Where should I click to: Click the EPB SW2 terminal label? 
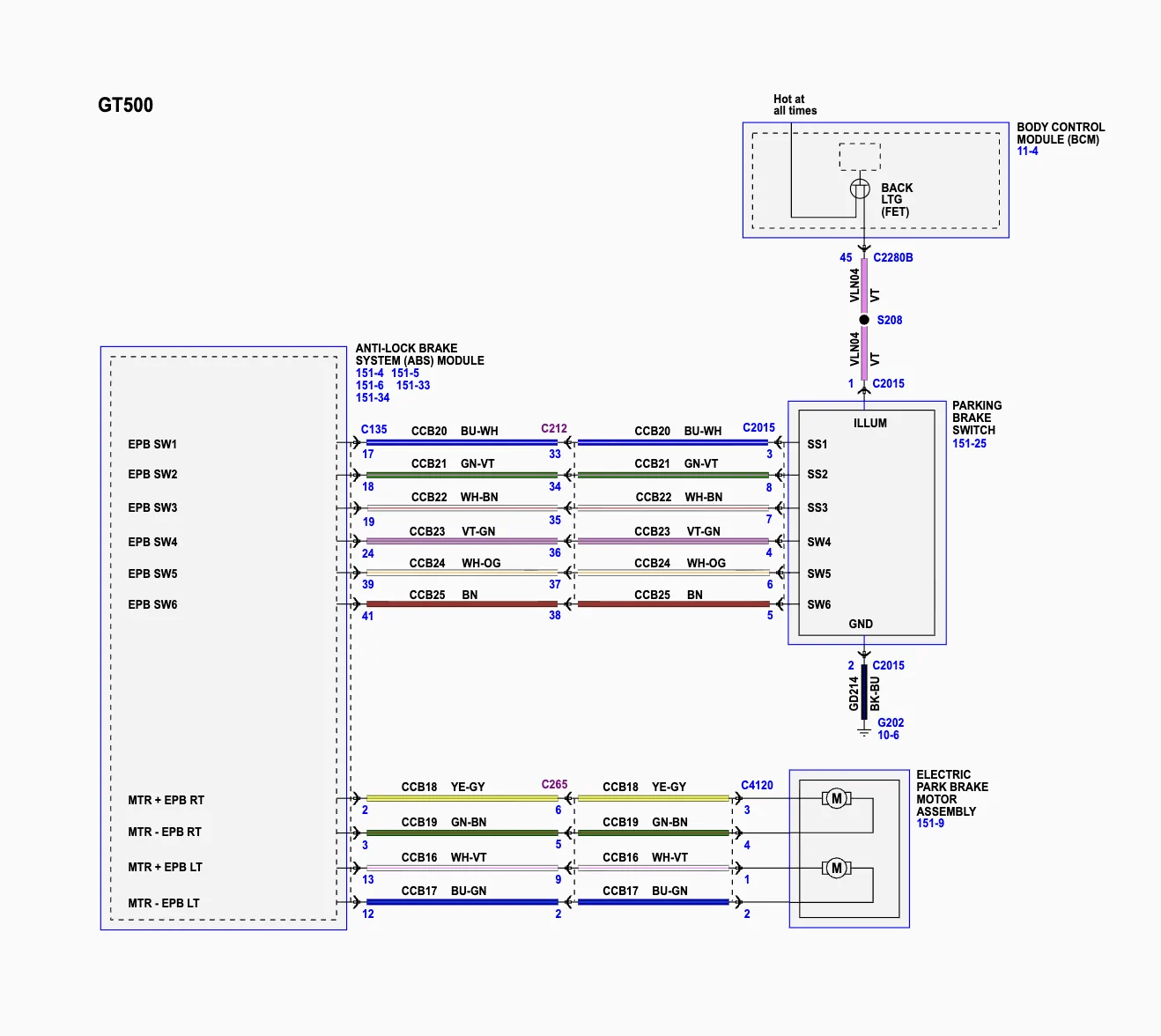pos(152,475)
